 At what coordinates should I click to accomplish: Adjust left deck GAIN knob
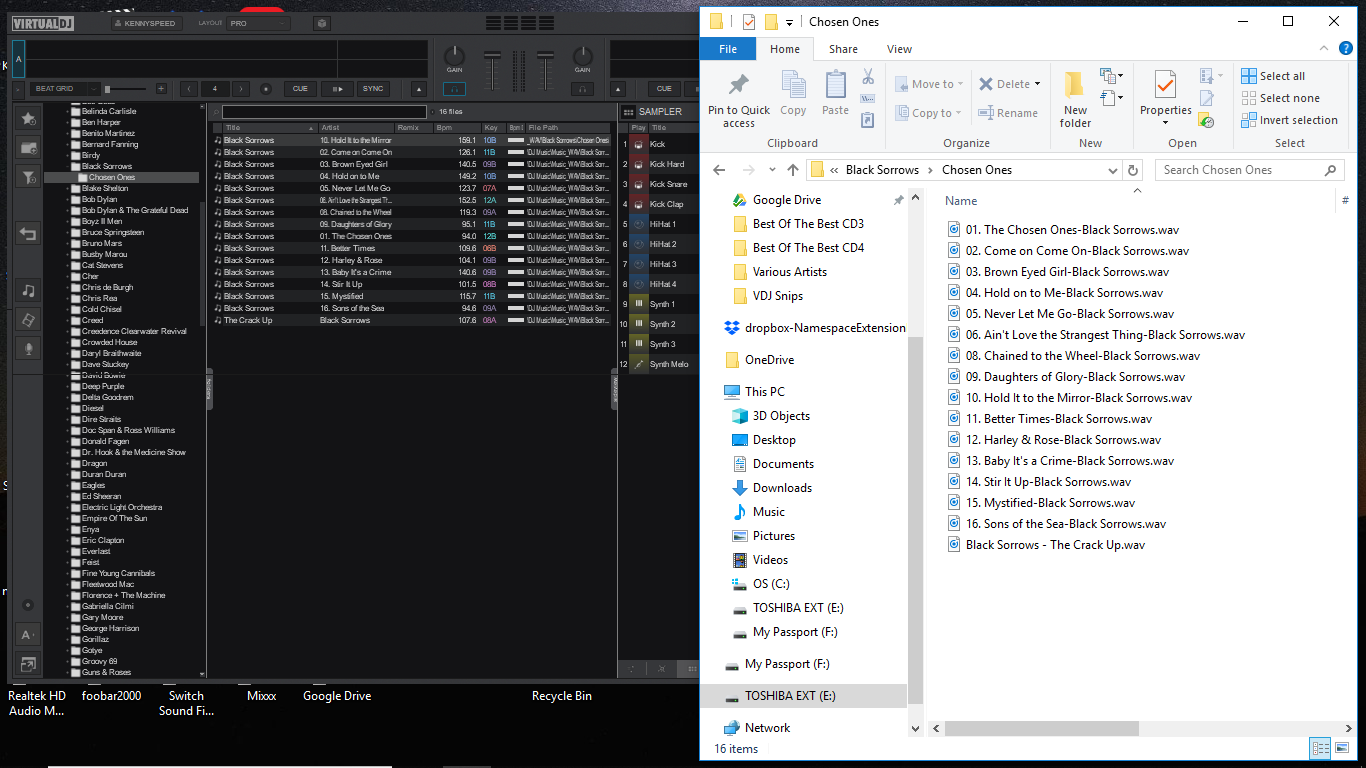click(455, 56)
